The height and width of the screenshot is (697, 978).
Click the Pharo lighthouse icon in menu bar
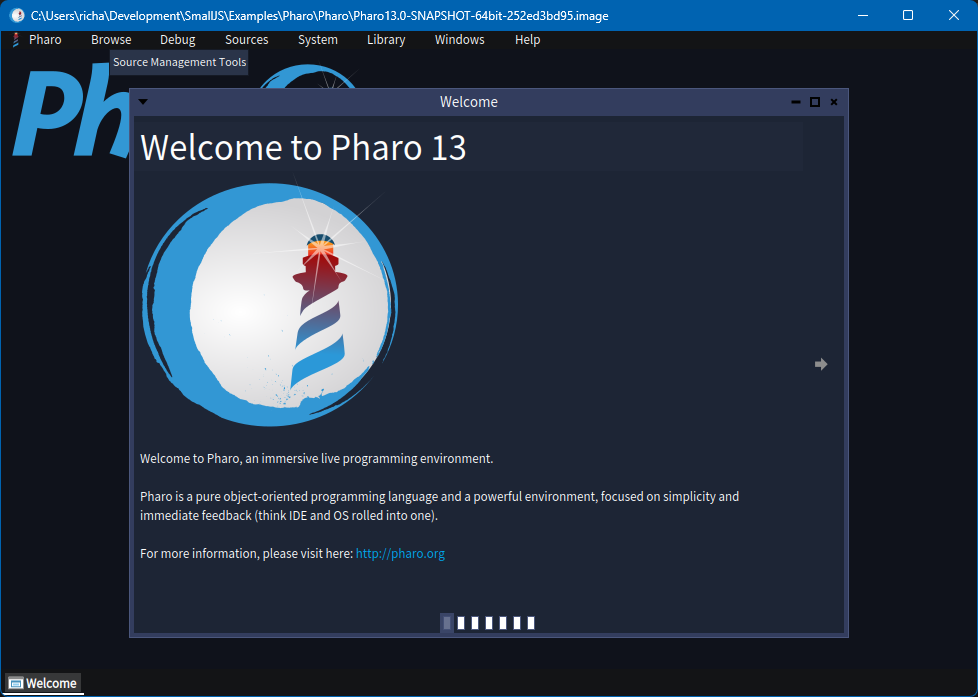click(x=16, y=40)
